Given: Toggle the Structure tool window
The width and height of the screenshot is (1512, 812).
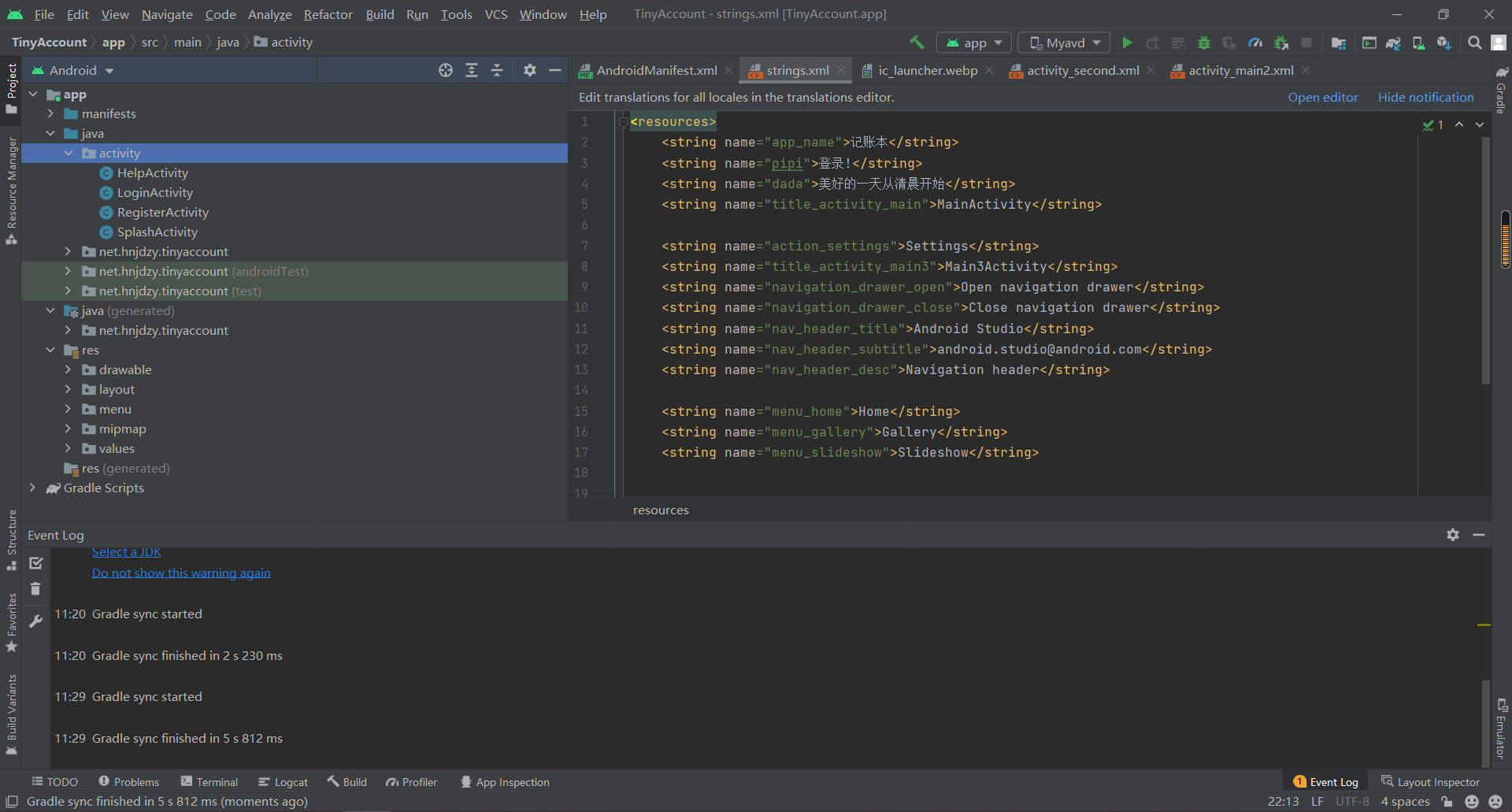Looking at the screenshot, I should pyautogui.click(x=11, y=539).
